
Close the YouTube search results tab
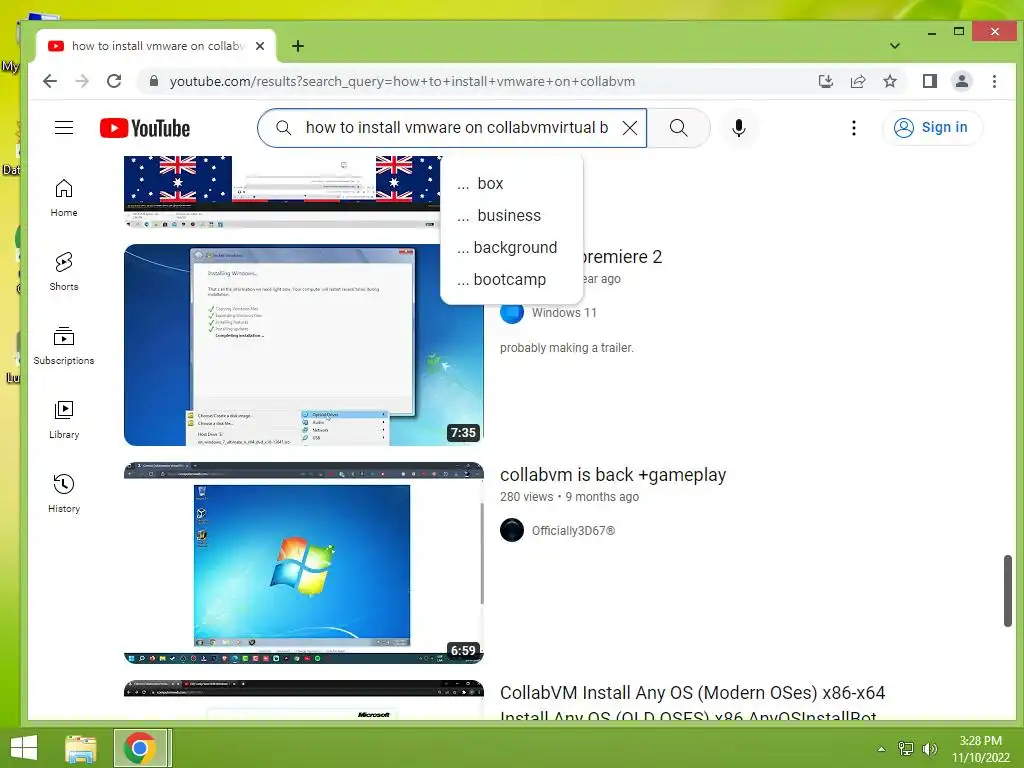coord(260,46)
